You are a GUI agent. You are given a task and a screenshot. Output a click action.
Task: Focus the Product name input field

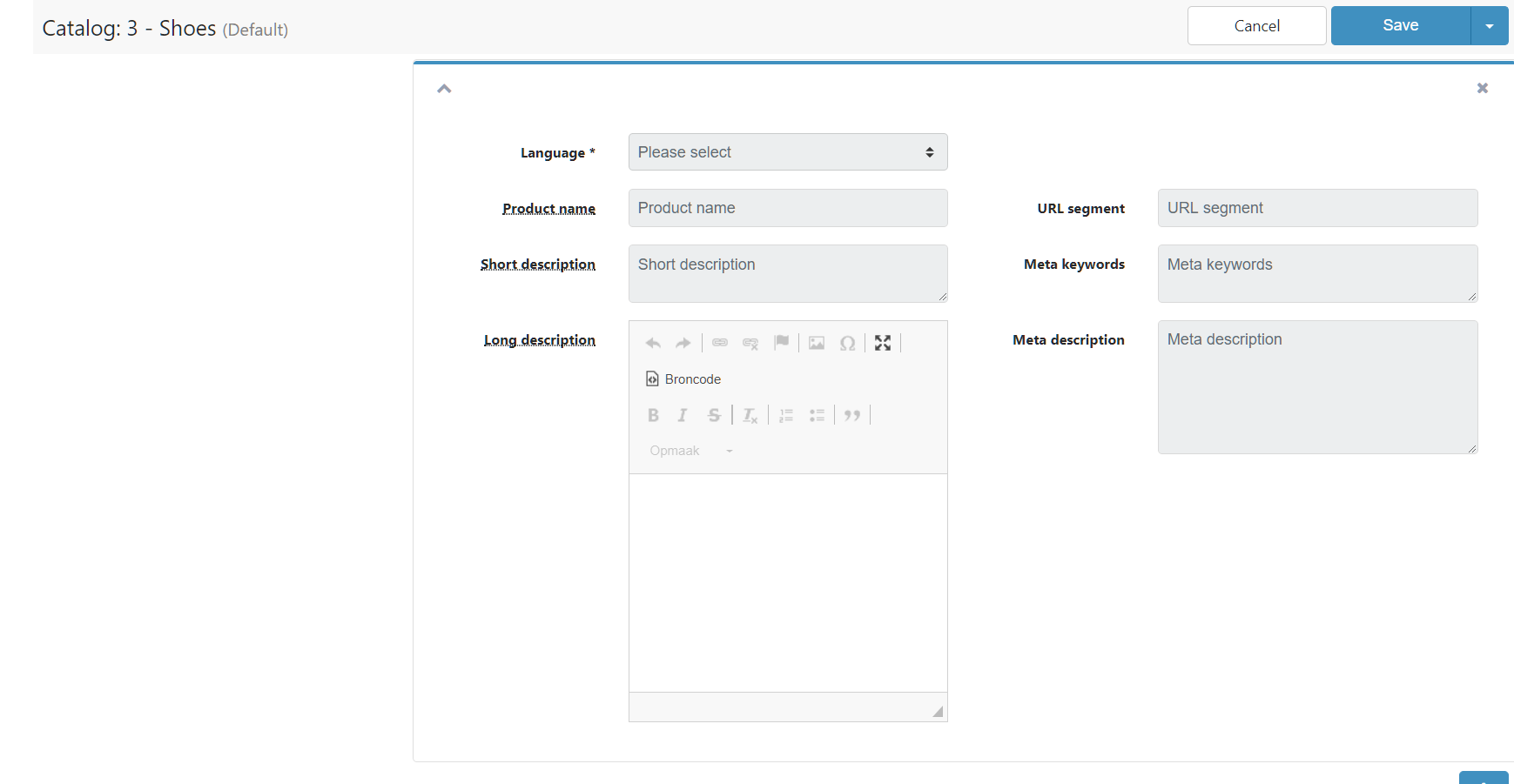[x=788, y=208]
